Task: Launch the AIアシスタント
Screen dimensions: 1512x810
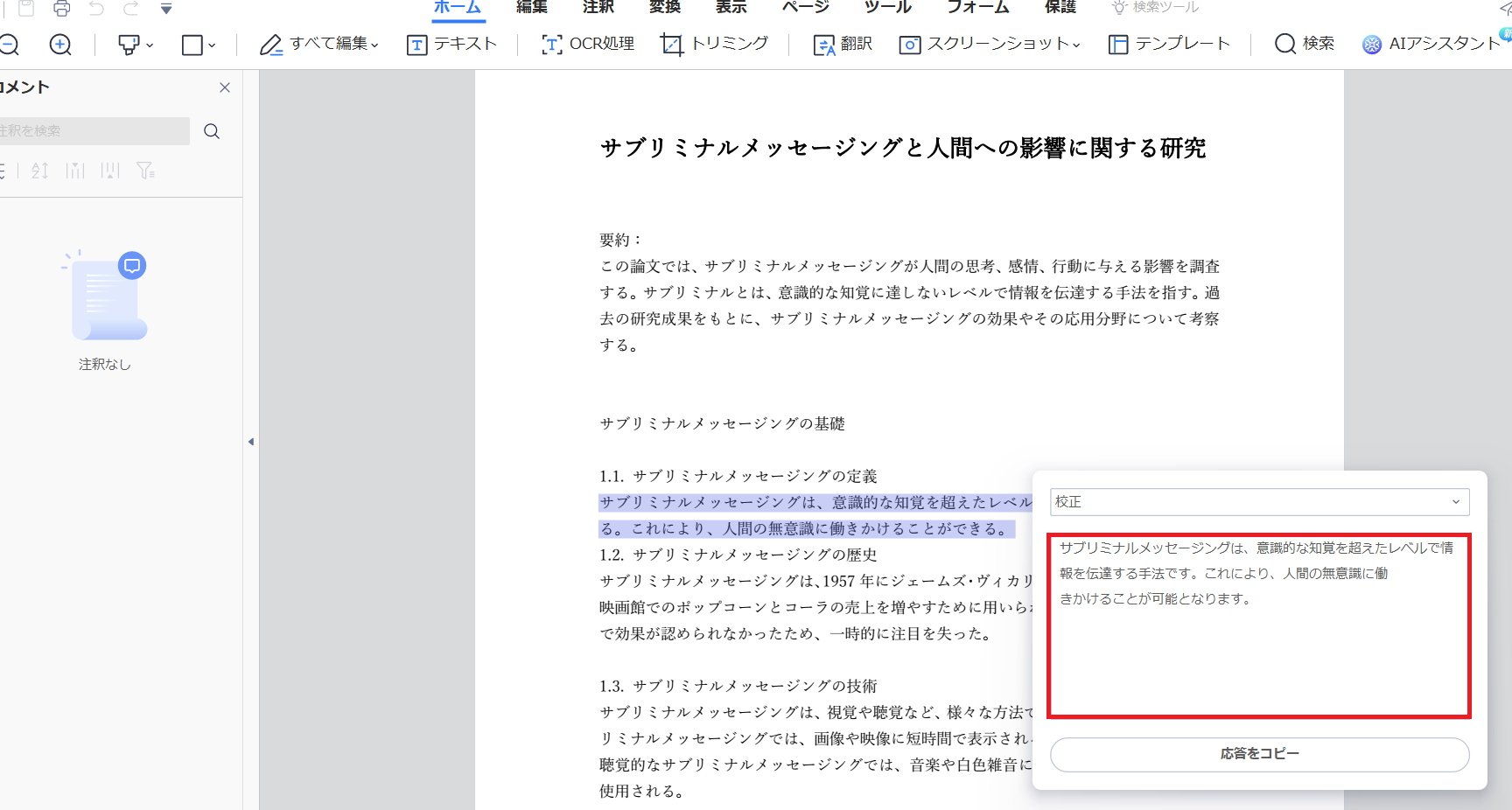Action: [1431, 44]
